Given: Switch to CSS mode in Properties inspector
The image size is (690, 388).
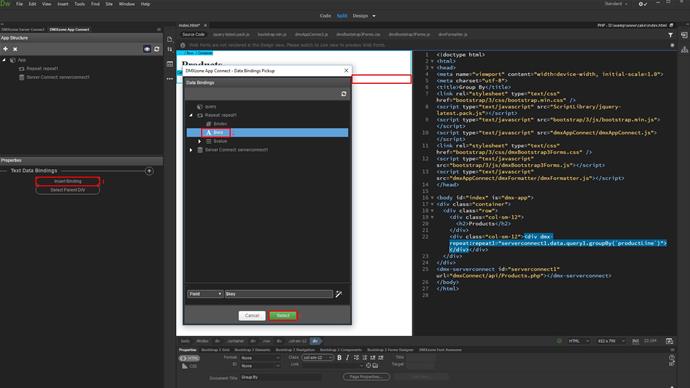Looking at the screenshot, I should 189,366.
